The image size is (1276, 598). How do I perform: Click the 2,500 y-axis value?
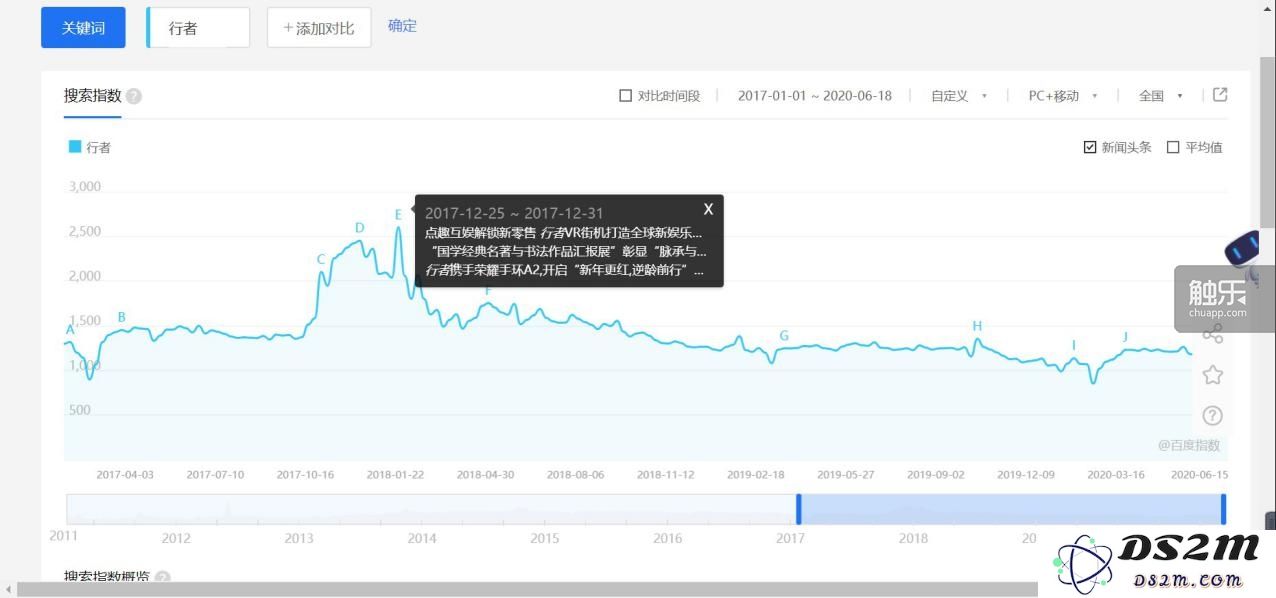(x=85, y=232)
